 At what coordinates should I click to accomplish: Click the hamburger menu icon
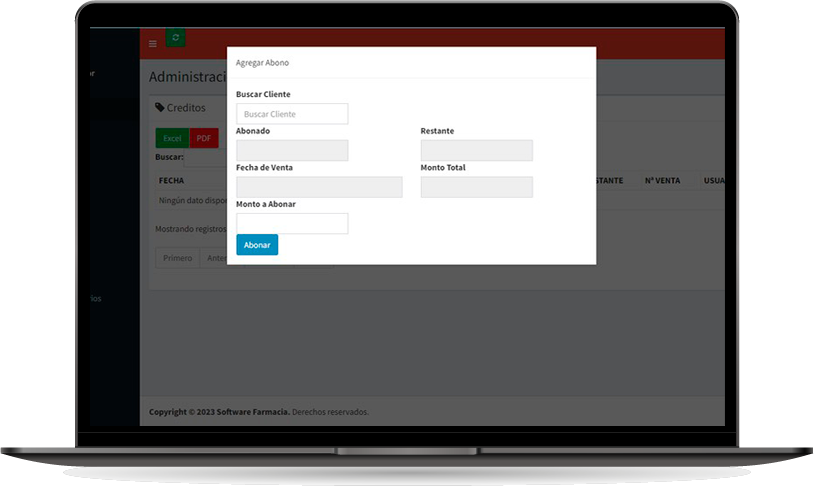(x=153, y=44)
